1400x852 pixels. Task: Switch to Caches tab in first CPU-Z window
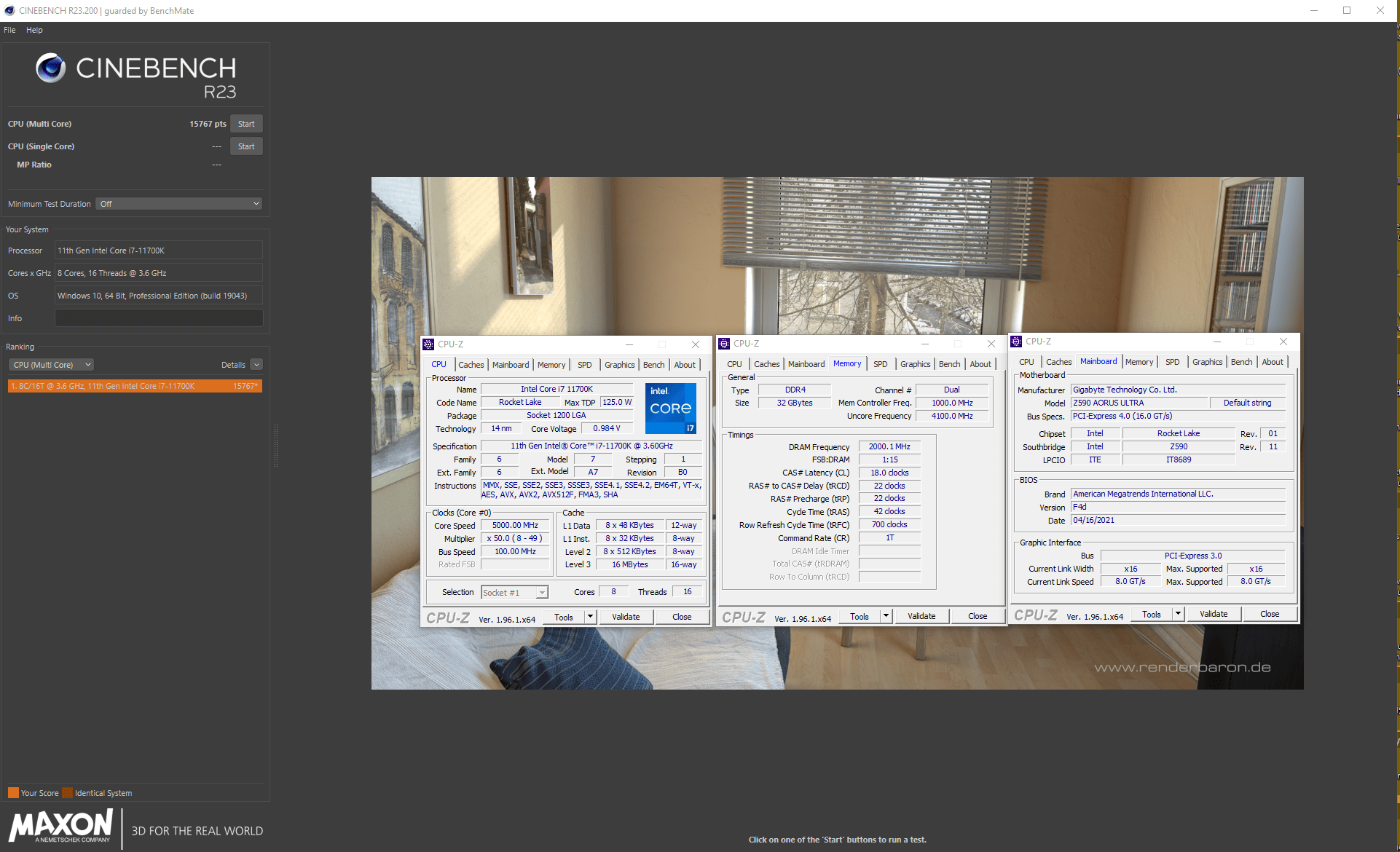pyautogui.click(x=471, y=365)
